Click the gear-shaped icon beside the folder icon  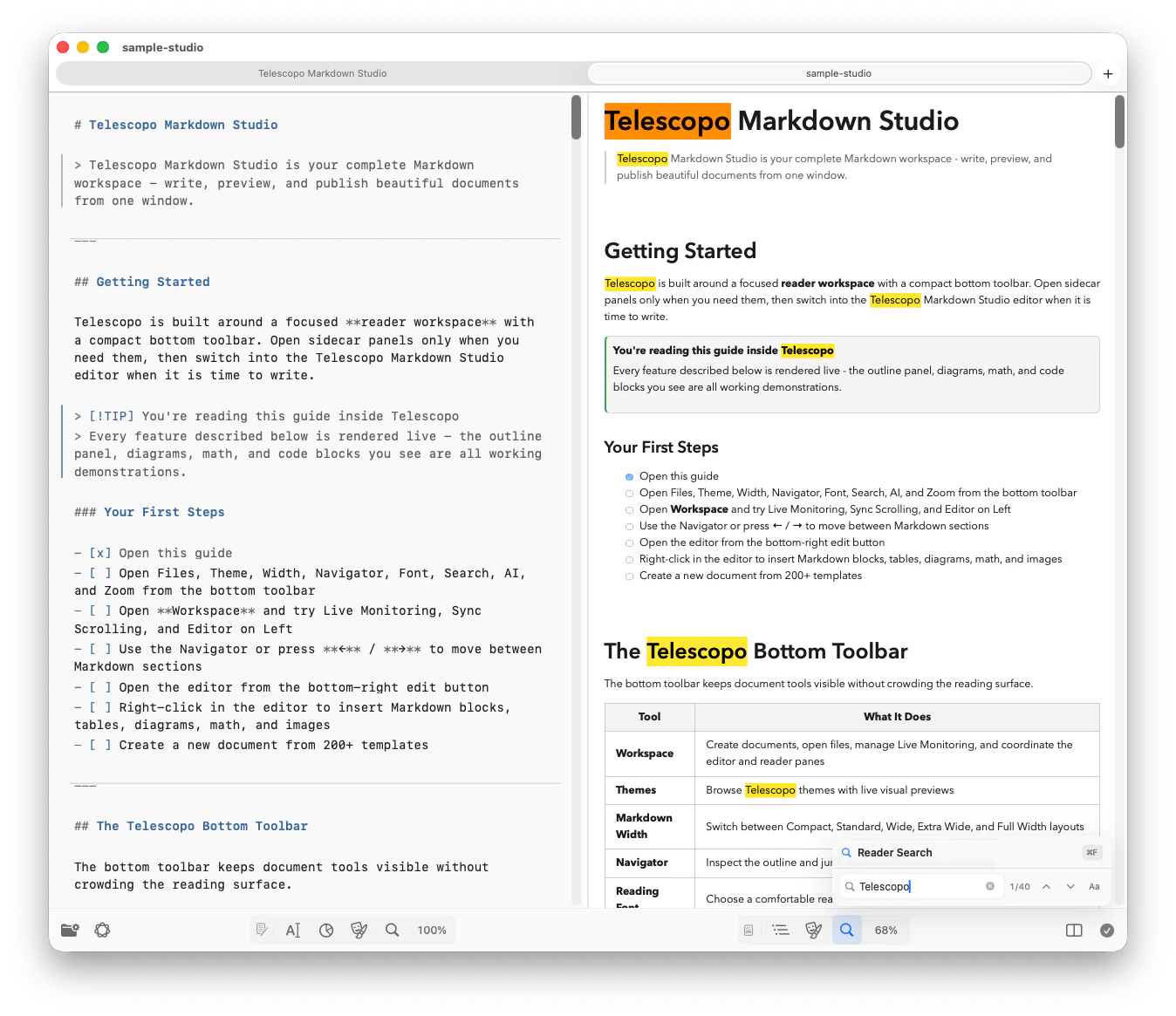pos(103,930)
